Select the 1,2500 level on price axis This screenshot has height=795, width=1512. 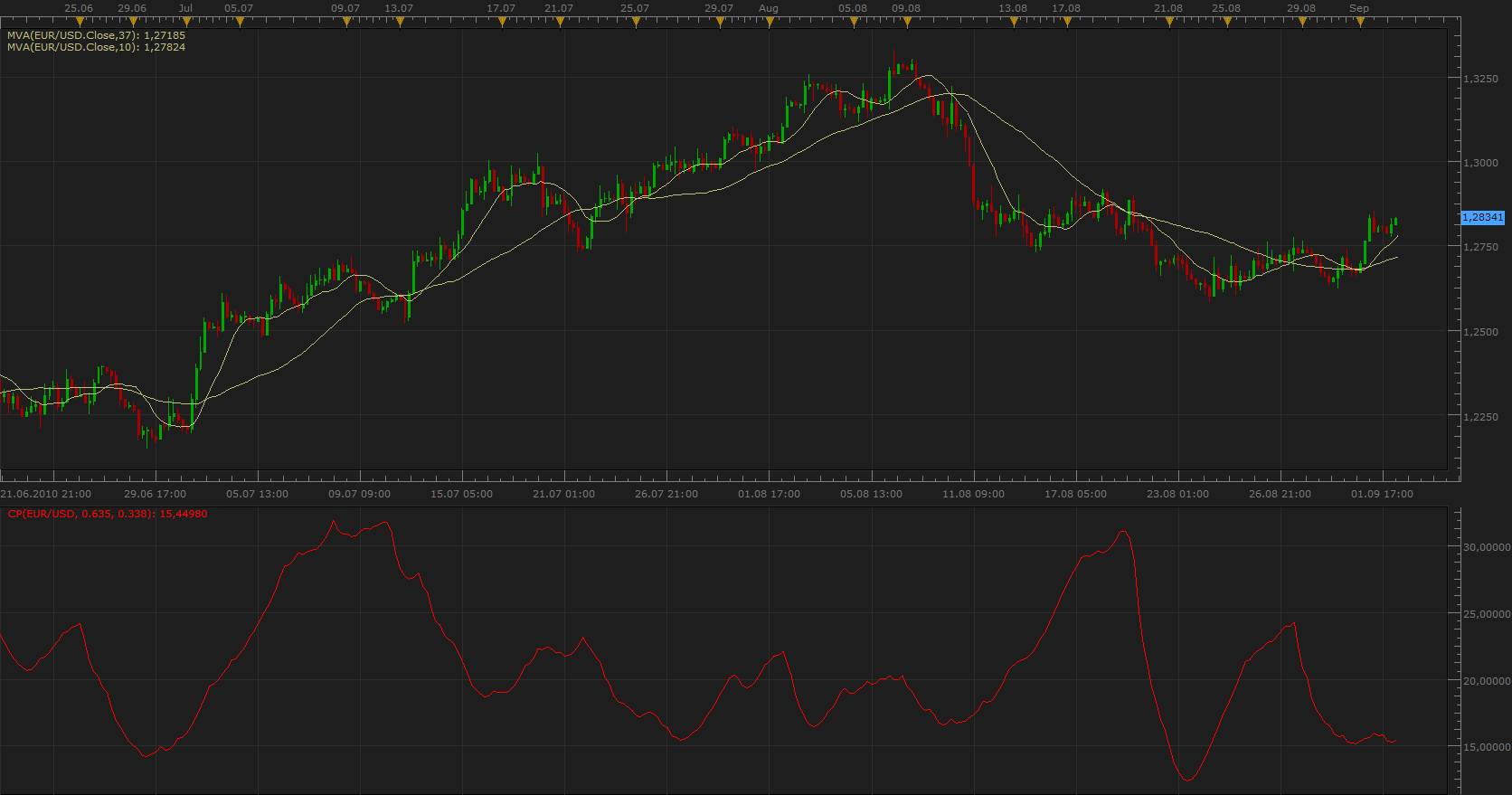point(1481,332)
